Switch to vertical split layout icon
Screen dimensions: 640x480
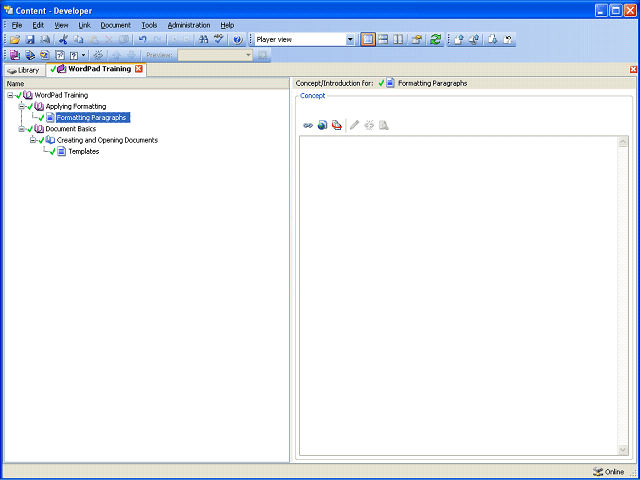point(398,40)
